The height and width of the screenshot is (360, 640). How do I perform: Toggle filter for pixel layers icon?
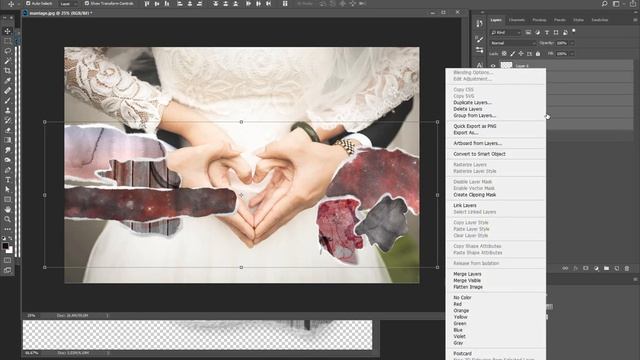coord(528,32)
